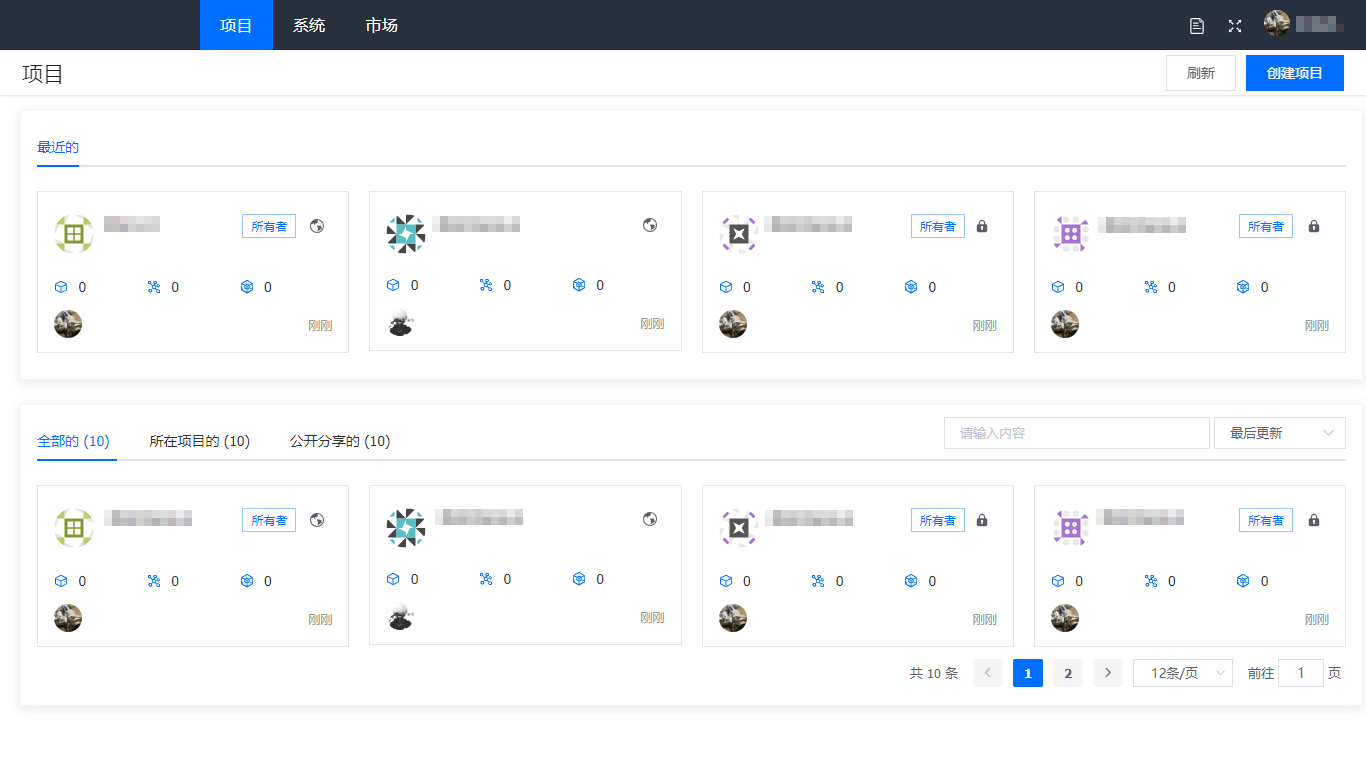Open the user avatar menu in header
Viewport: 1366px width, 768px height.
pos(1277,23)
